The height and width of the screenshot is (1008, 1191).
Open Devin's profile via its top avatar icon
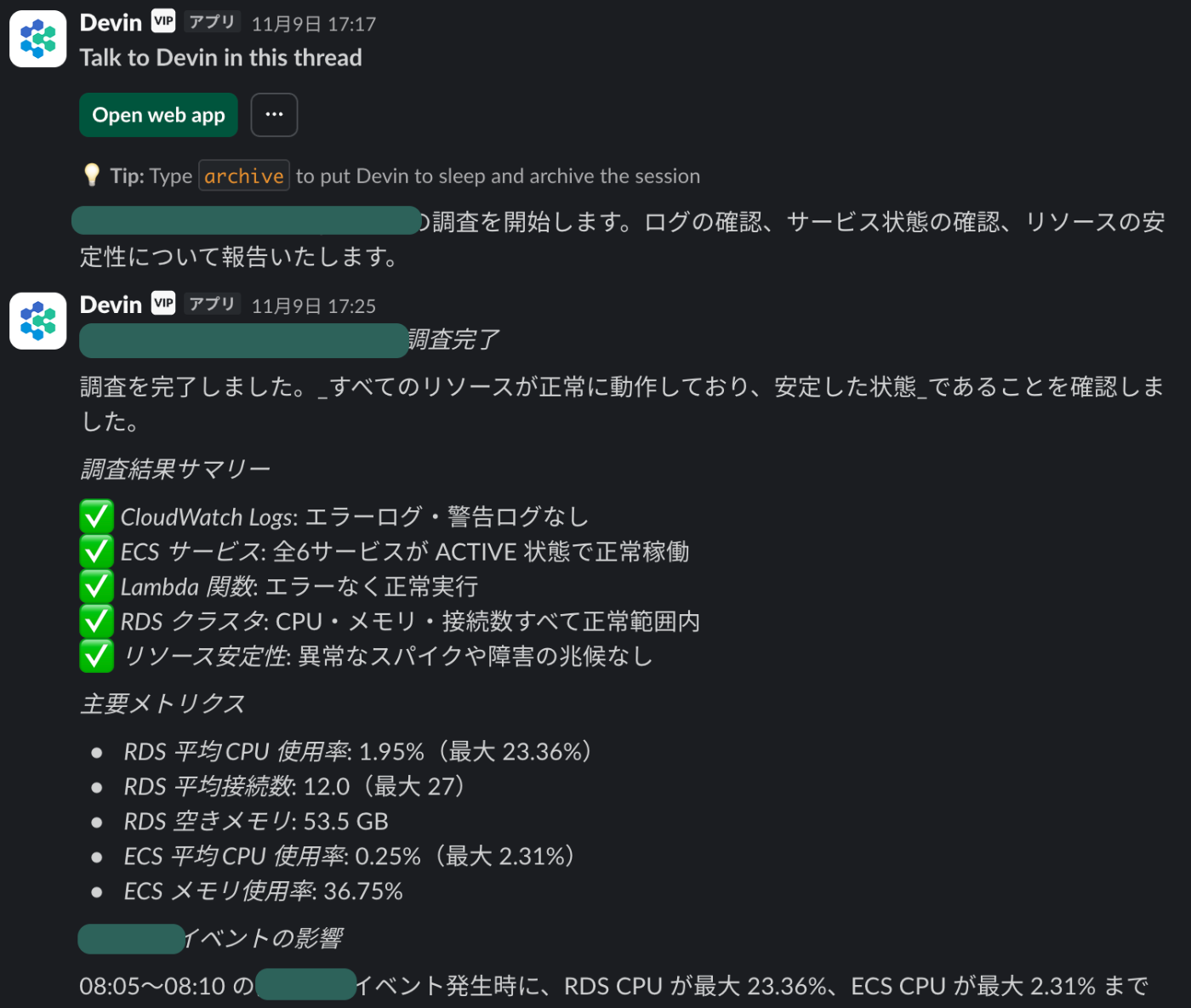pos(37,38)
